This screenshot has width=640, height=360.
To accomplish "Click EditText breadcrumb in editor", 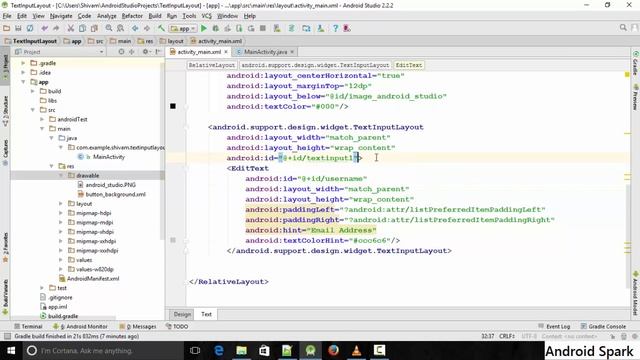I will coord(409,65).
